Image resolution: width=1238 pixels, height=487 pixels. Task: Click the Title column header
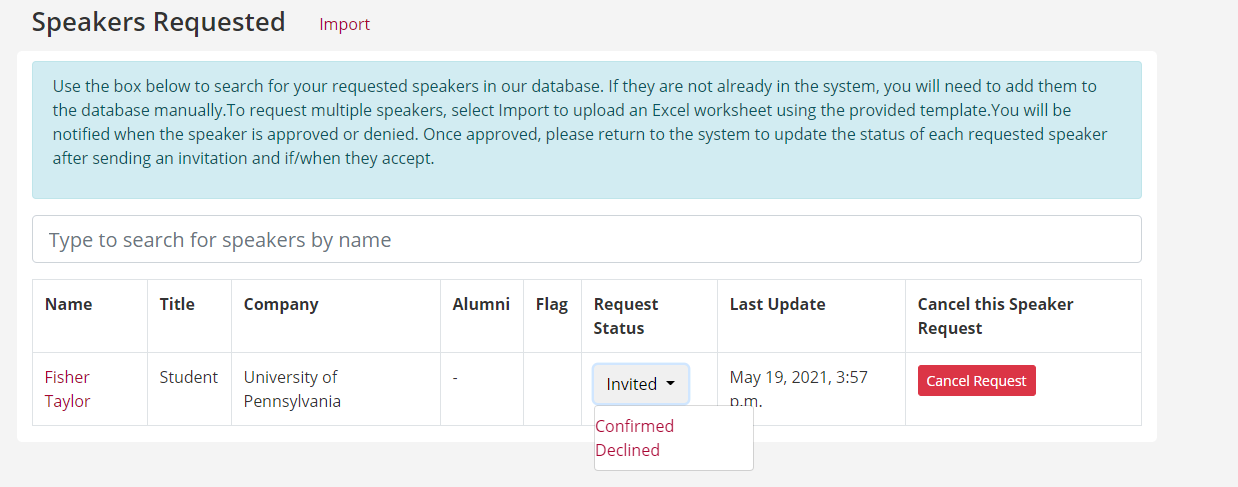(x=177, y=304)
